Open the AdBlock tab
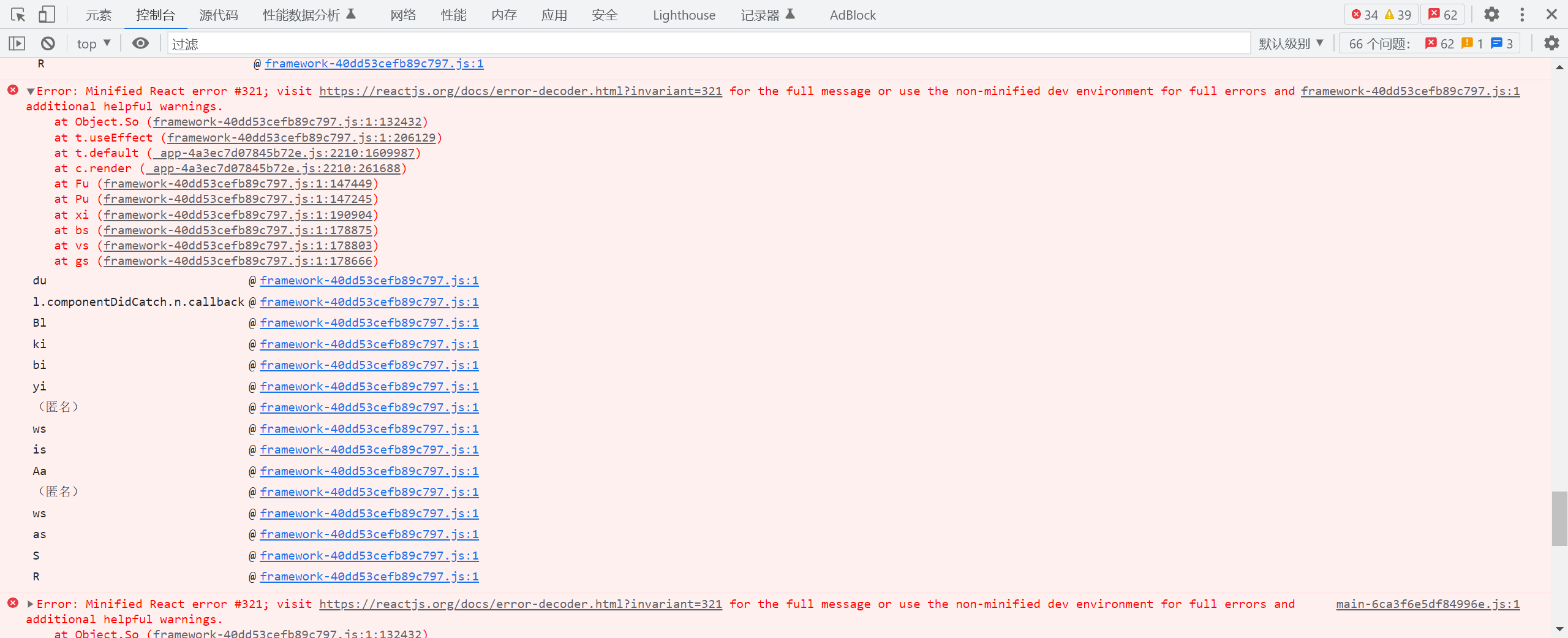The width and height of the screenshot is (1568, 638). 853,15
